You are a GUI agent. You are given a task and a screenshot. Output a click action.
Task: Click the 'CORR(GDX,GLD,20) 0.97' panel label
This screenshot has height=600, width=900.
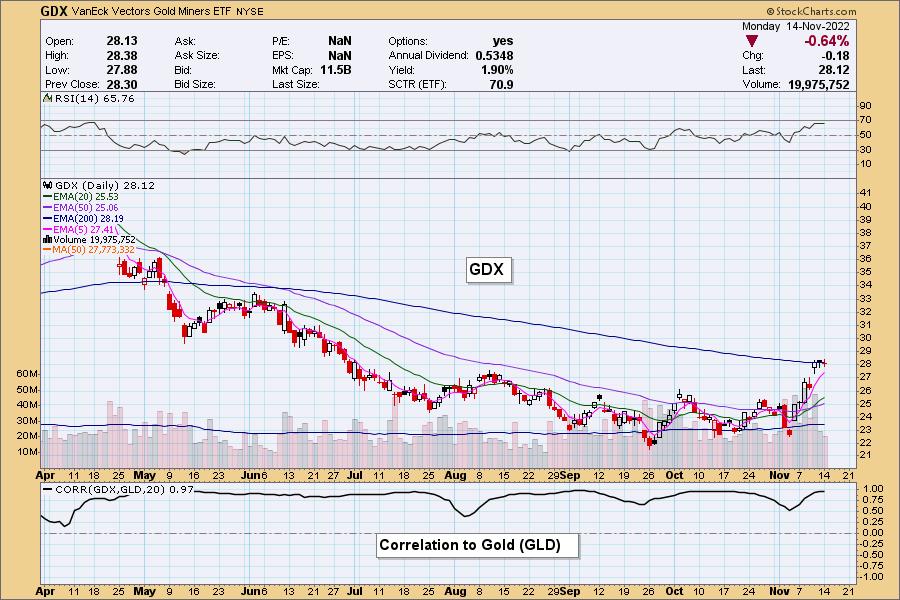coord(125,490)
